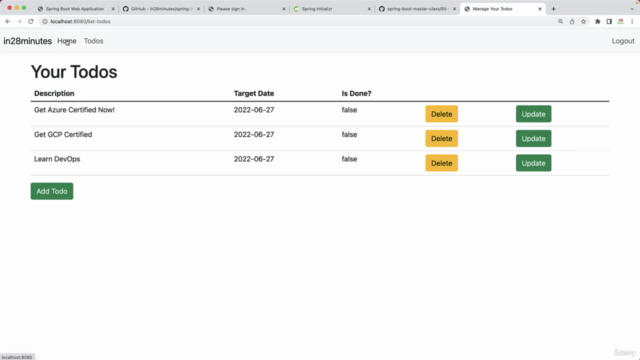Click false in the Get GCP Certified row
This screenshot has width=640, height=360.
349,134
